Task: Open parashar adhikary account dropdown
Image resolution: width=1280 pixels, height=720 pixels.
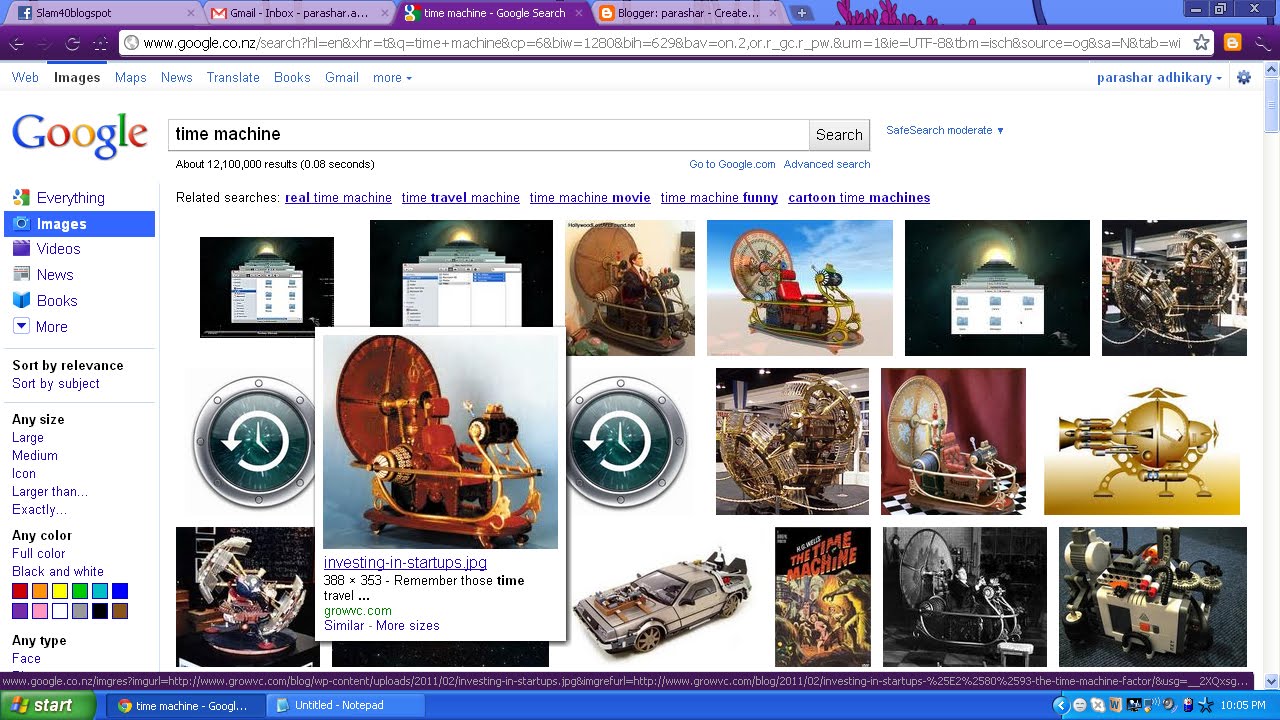Action: 1159,77
